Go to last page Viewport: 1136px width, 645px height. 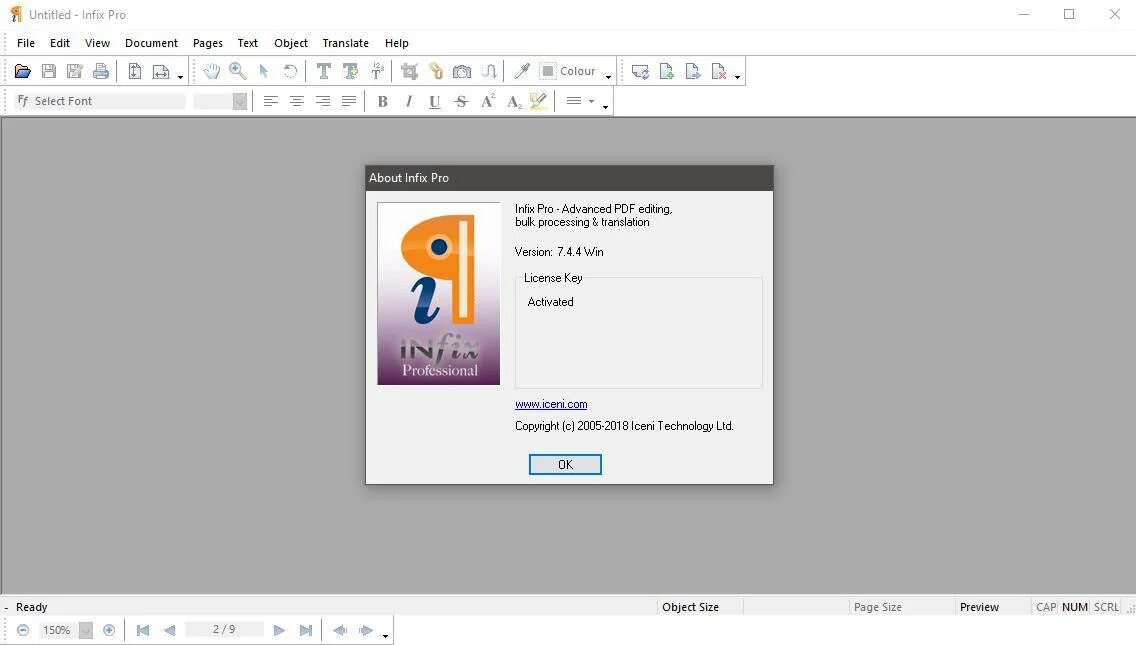(x=306, y=631)
